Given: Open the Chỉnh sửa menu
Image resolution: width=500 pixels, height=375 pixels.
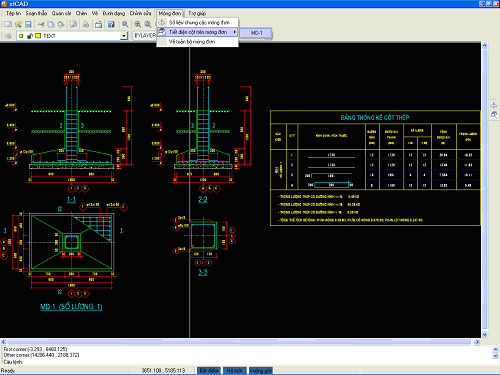Looking at the screenshot, I should pyautogui.click(x=140, y=13).
